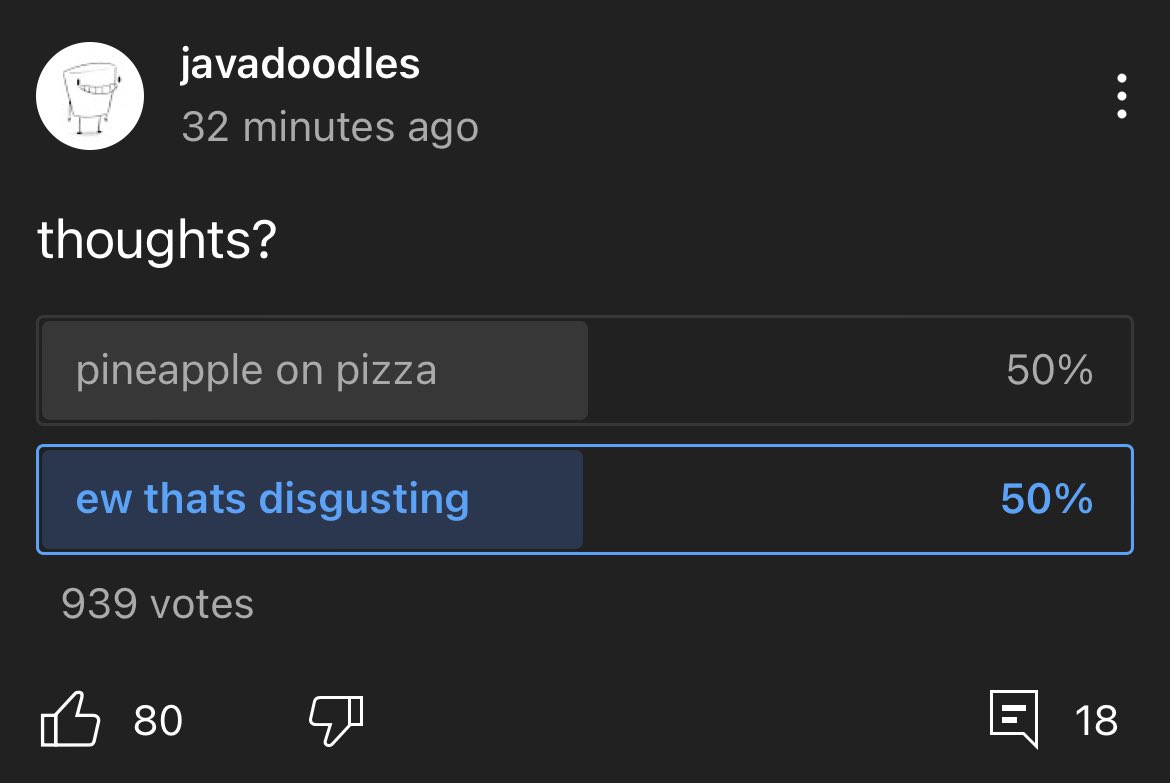The width and height of the screenshot is (1170, 783).
Task: Click the unfilled area of pineapple poll bar
Action: 790,371
